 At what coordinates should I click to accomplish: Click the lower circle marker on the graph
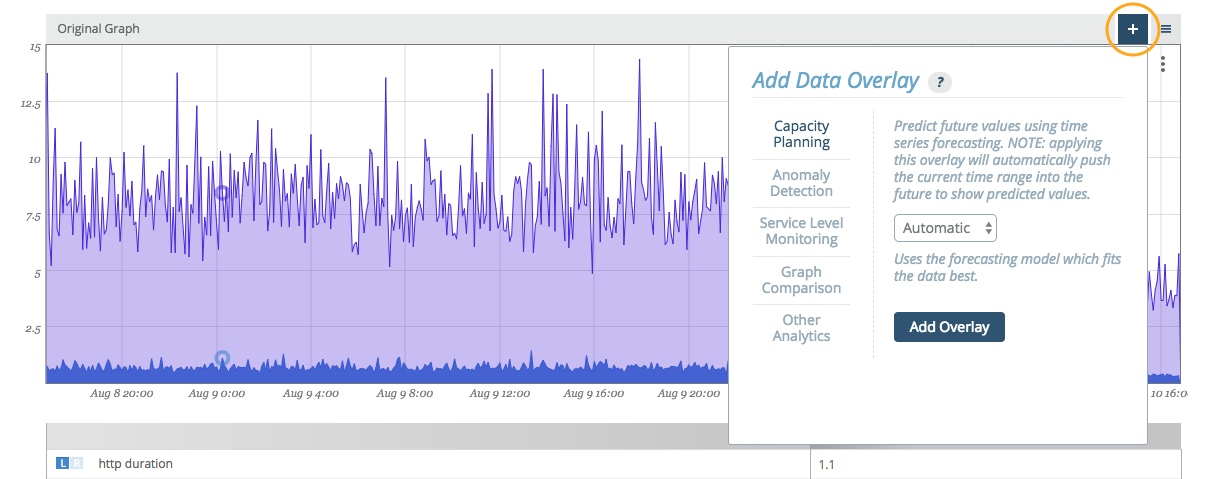[x=222, y=357]
